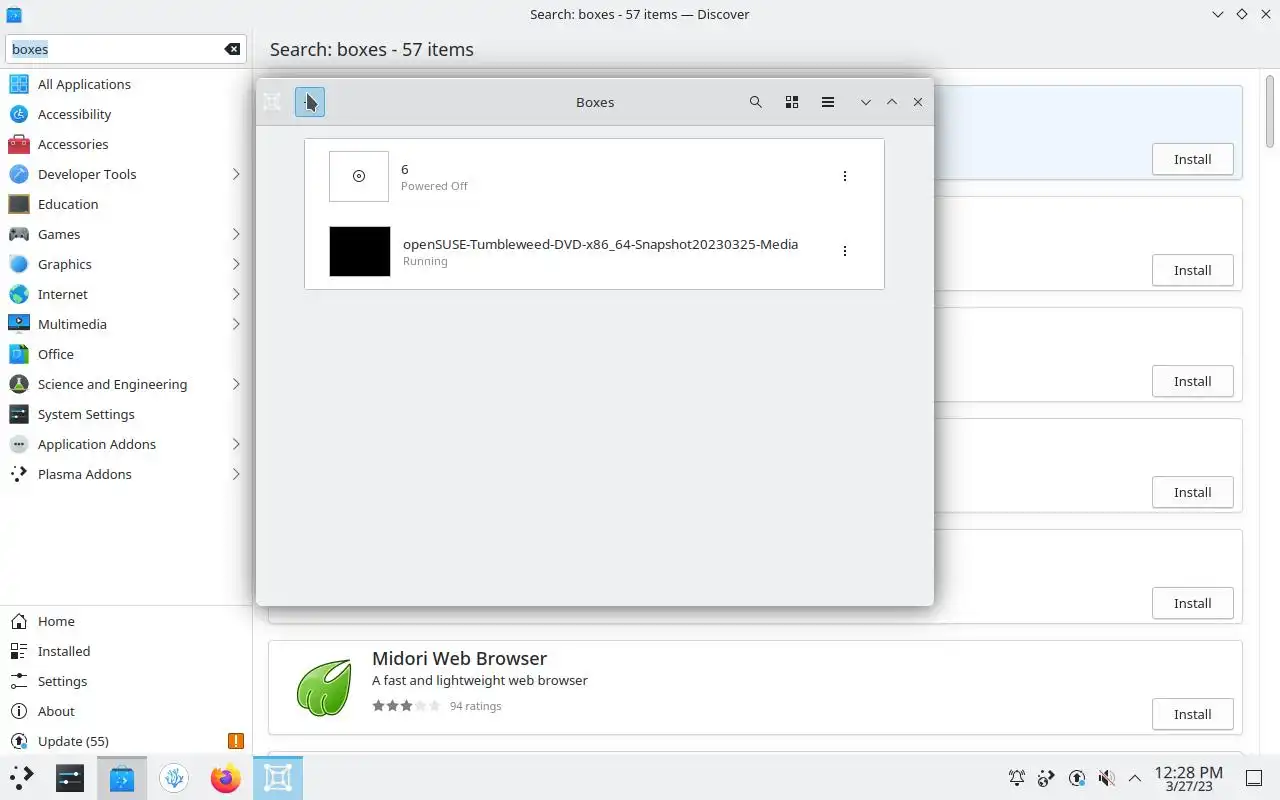Click the Internet globe icon
Viewport: 1280px width, 800px height.
click(19, 294)
